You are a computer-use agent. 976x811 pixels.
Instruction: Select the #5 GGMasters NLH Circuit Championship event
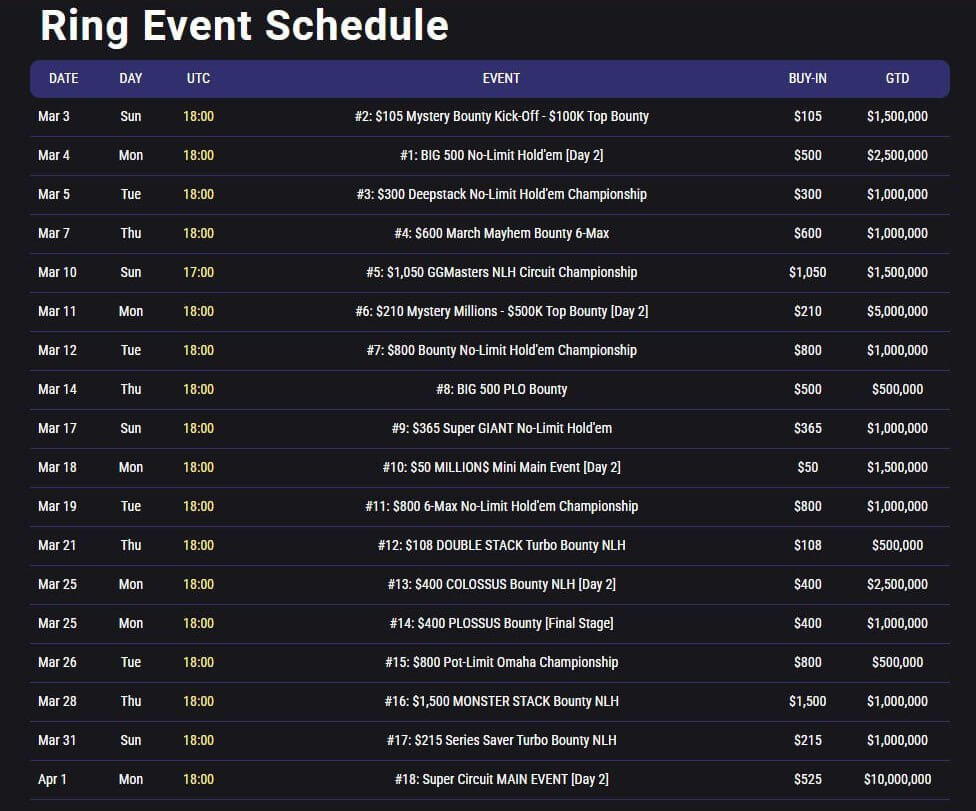(501, 272)
